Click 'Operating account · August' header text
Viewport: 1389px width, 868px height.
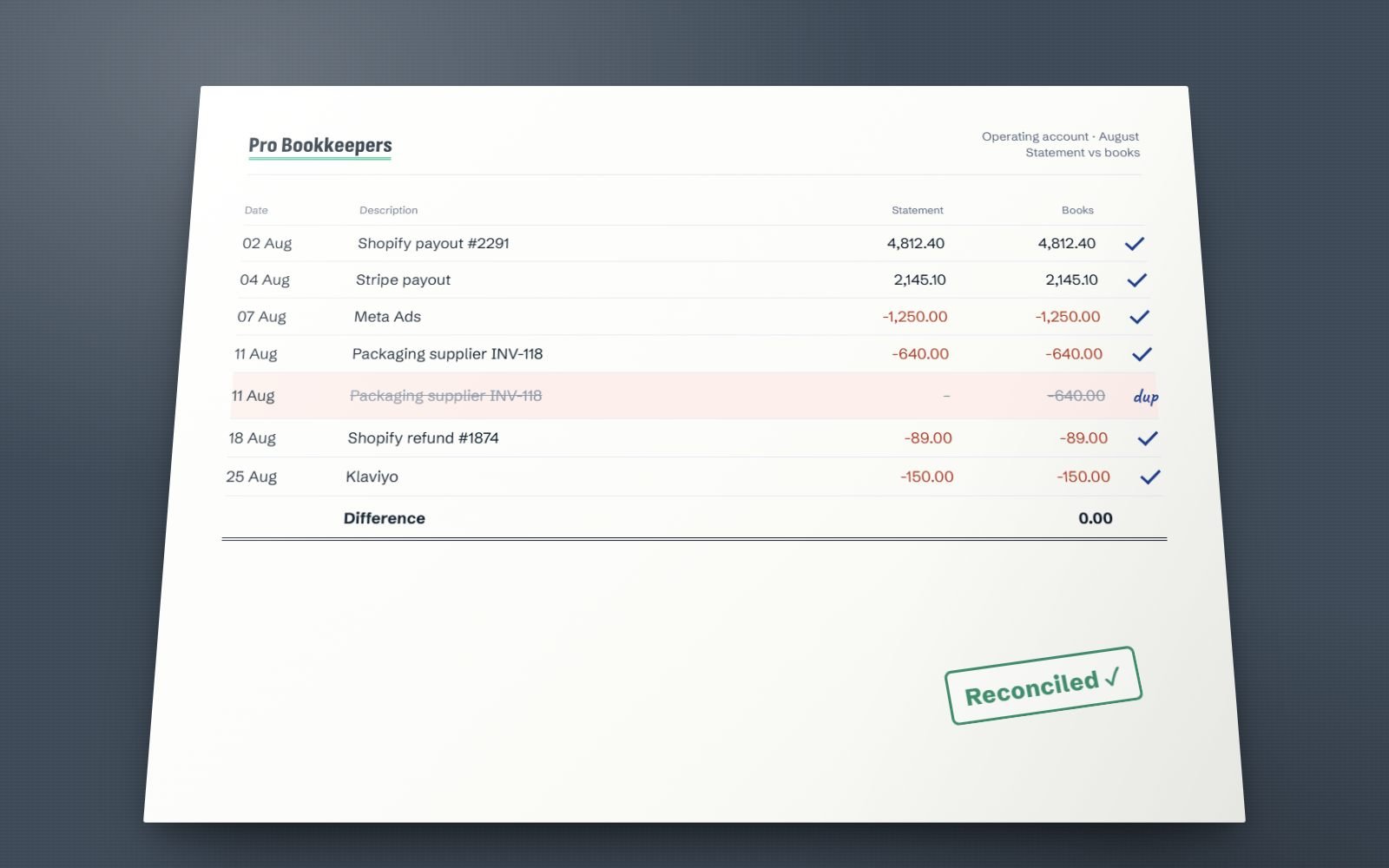click(x=1060, y=136)
